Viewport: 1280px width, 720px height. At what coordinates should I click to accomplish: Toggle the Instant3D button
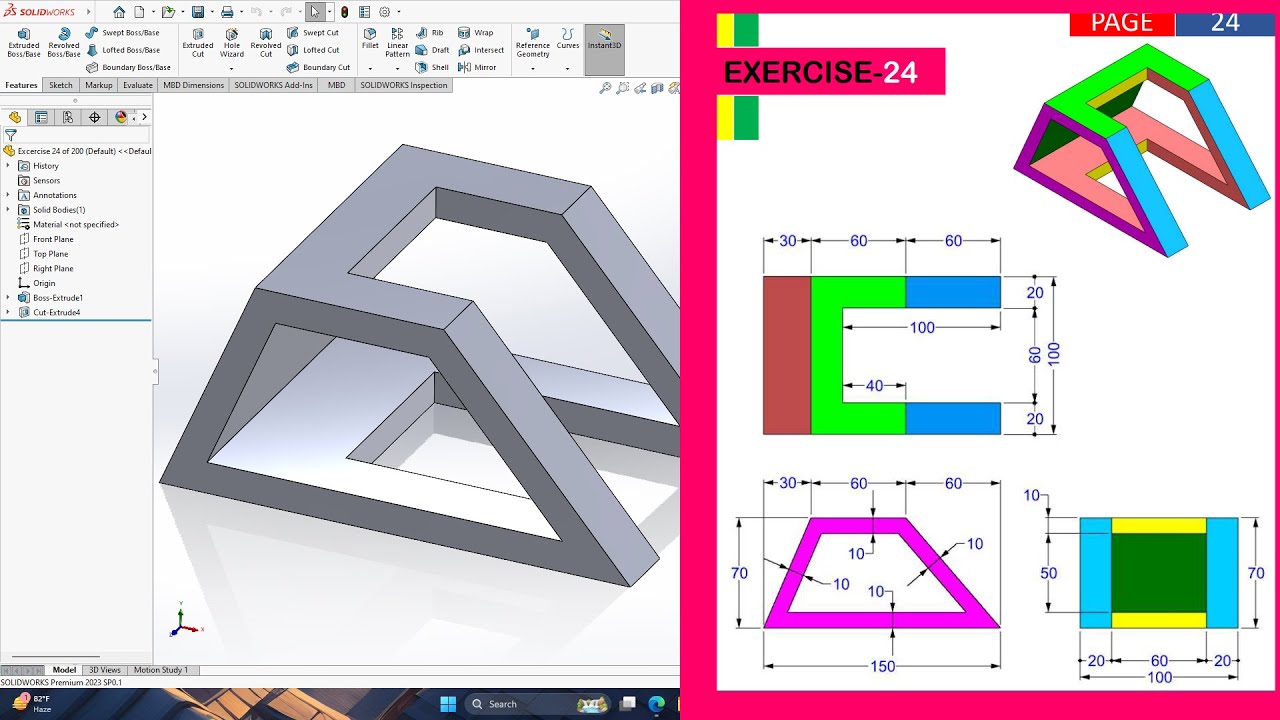point(604,49)
